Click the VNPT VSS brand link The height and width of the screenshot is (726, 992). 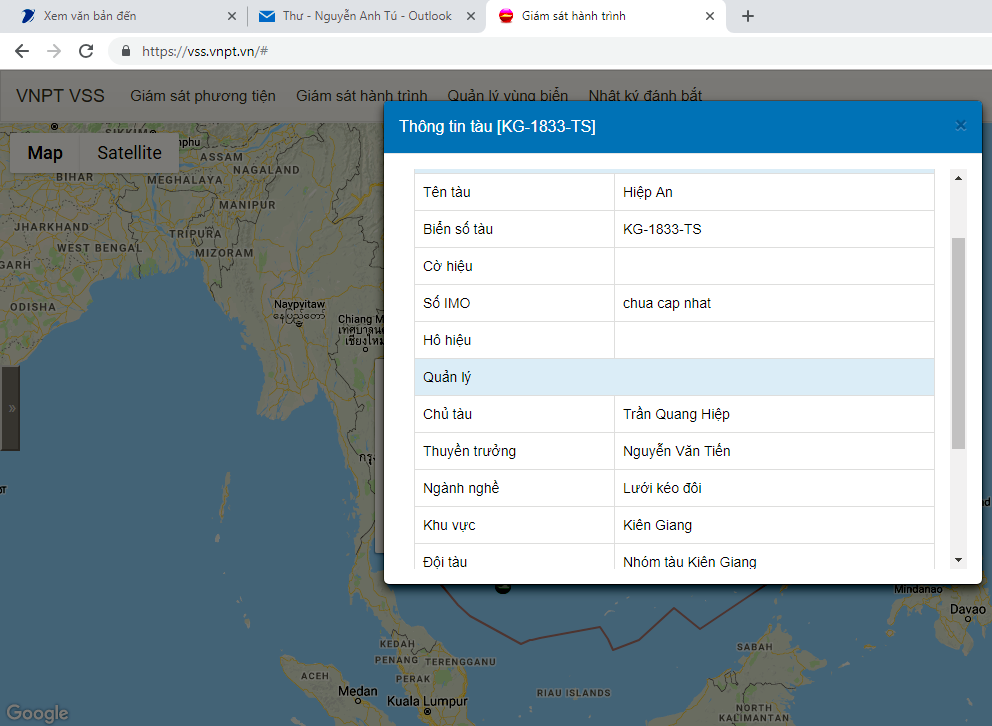tap(60, 96)
